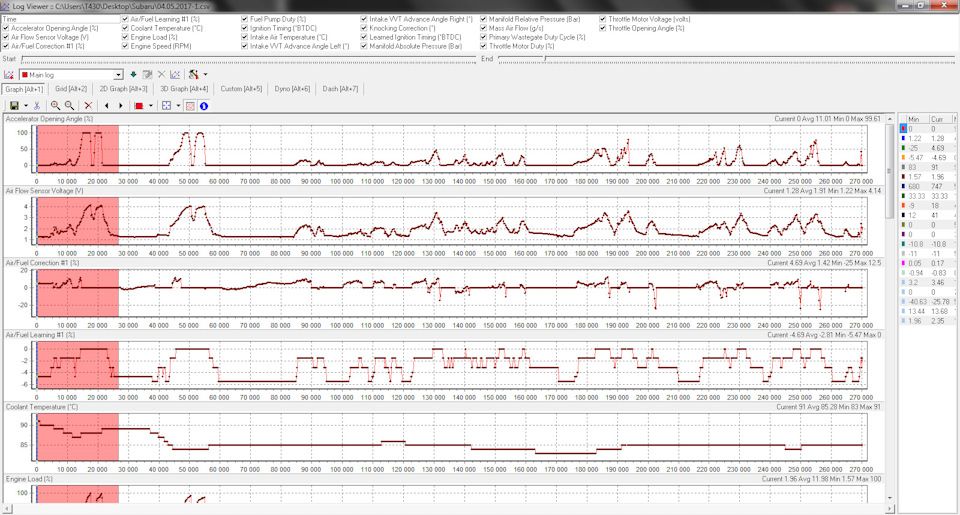Viewport: 960px width, 515px height.
Task: Click the floppy-disk save icon
Action: click(14, 106)
